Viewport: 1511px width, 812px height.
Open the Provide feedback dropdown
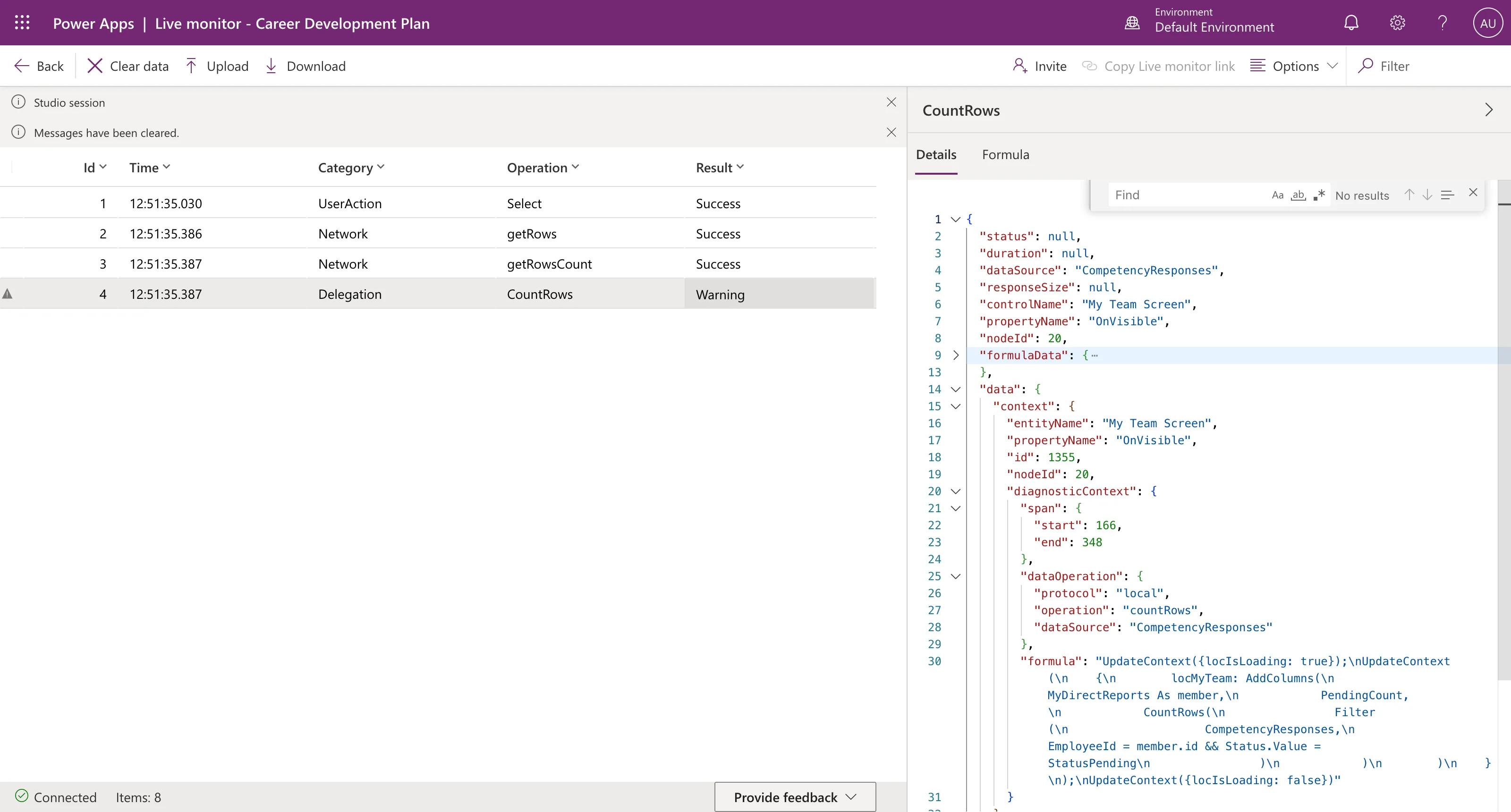point(795,797)
